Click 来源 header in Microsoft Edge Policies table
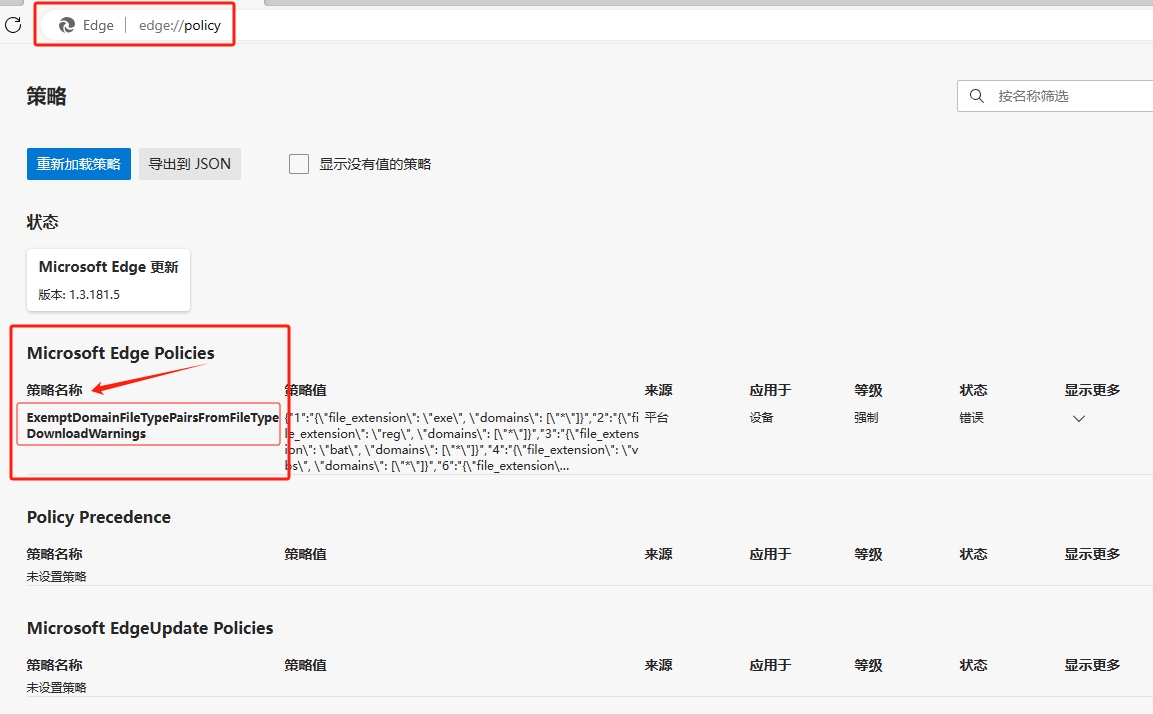The width and height of the screenshot is (1153, 714). [659, 390]
